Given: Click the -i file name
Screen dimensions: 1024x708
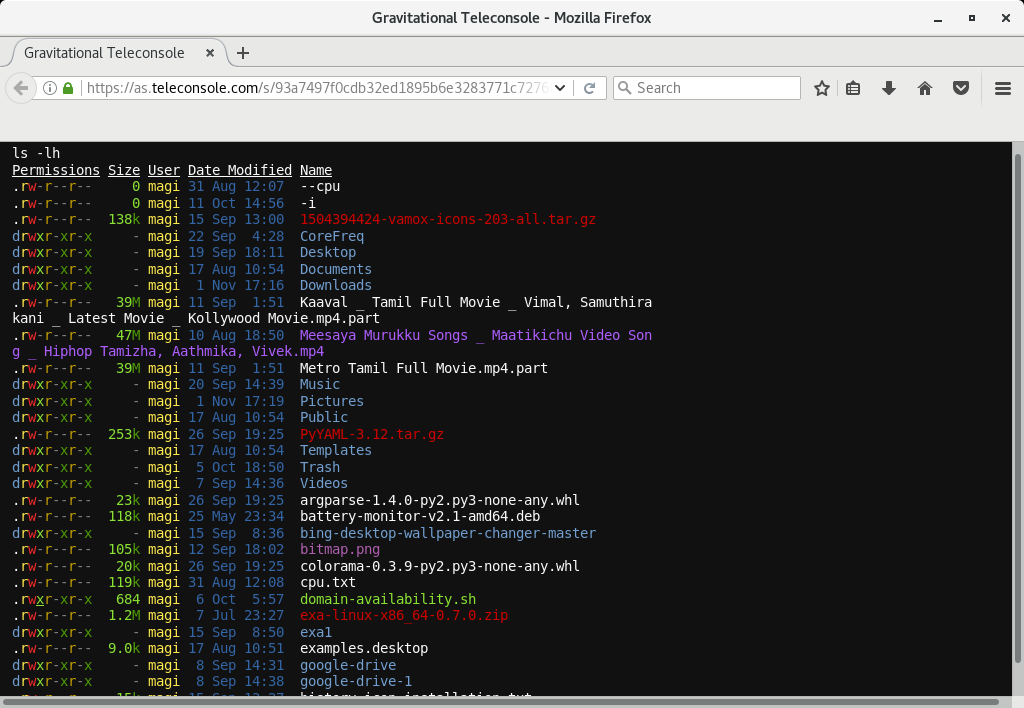Looking at the screenshot, I should tap(308, 203).
